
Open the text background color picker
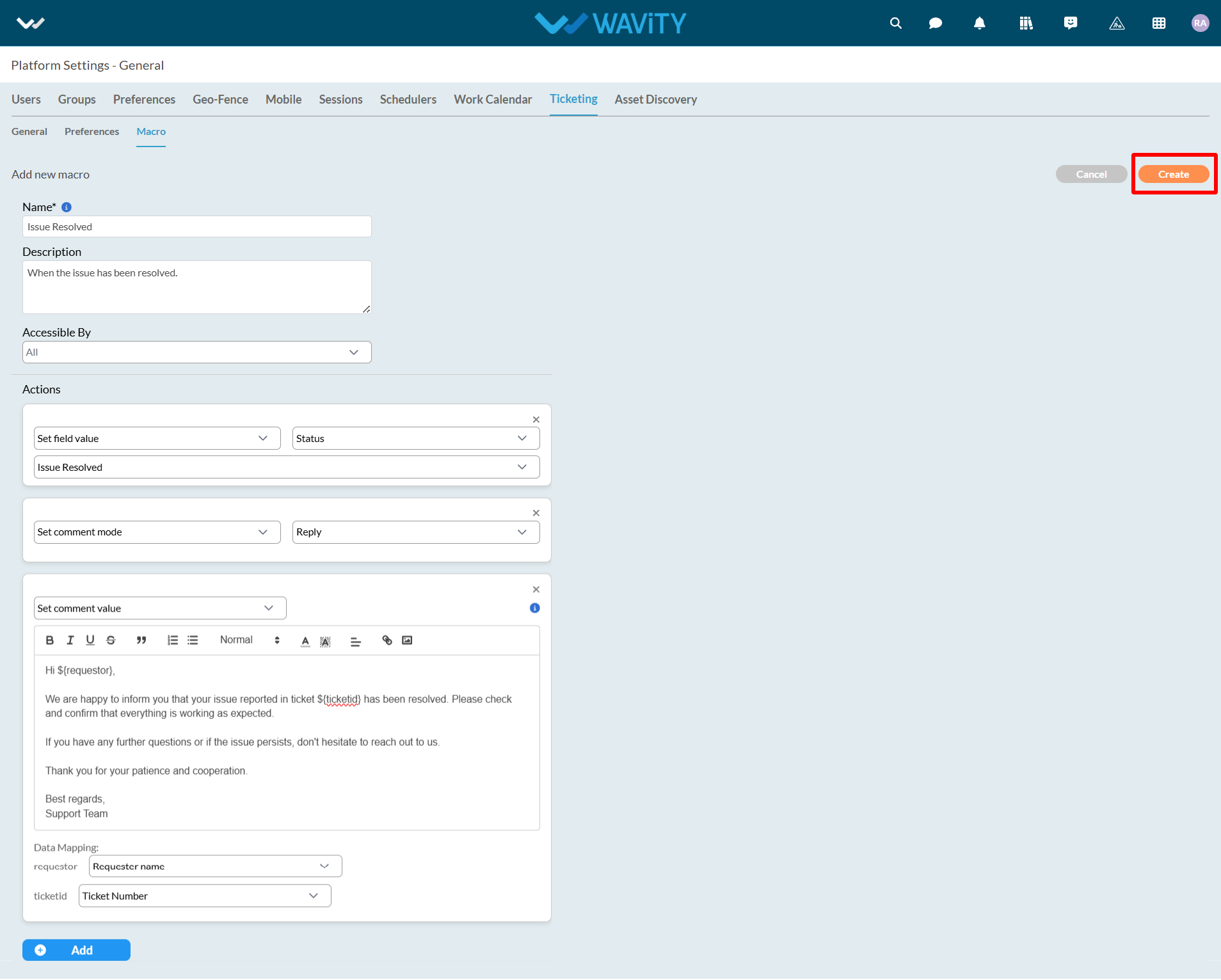coord(325,641)
